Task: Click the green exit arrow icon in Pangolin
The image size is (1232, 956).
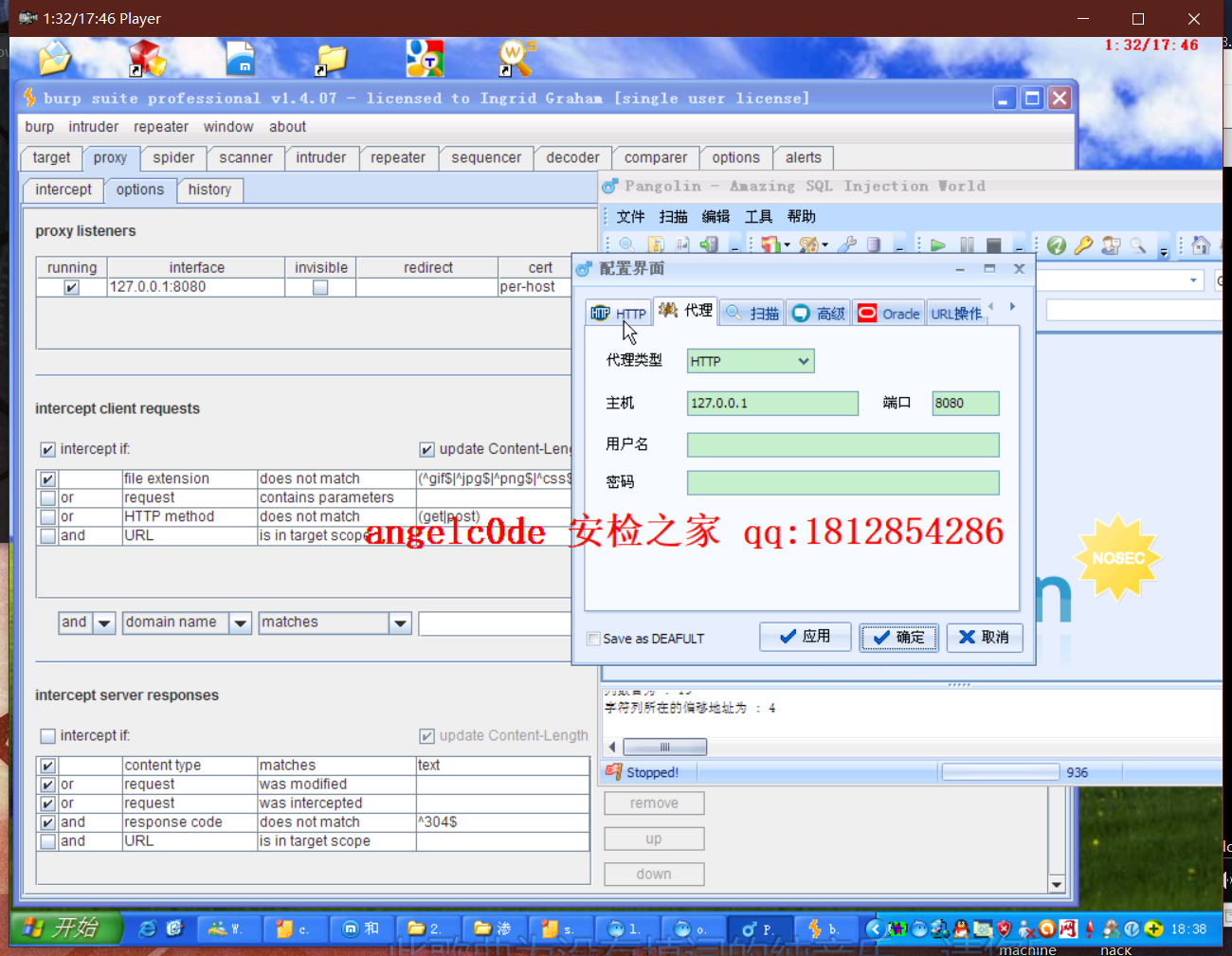Action: [708, 244]
